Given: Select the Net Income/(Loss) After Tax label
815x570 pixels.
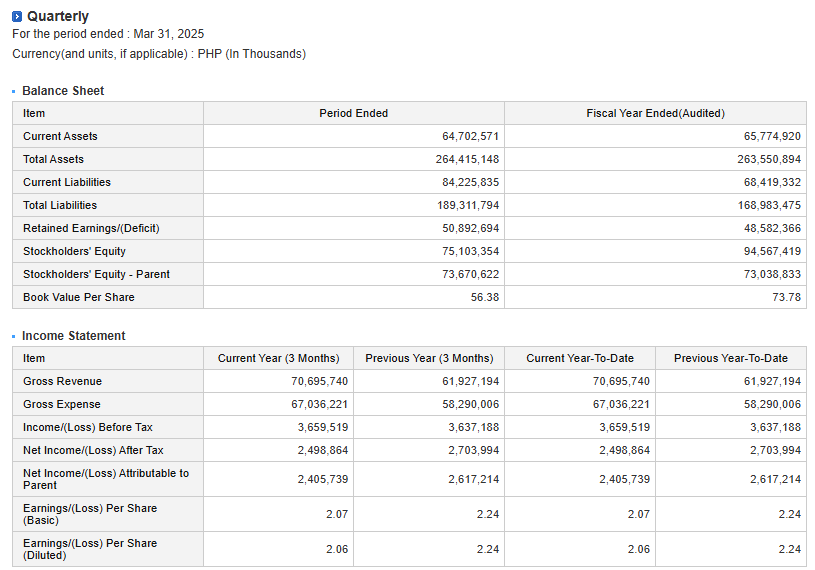Looking at the screenshot, I should [x=93, y=450].
